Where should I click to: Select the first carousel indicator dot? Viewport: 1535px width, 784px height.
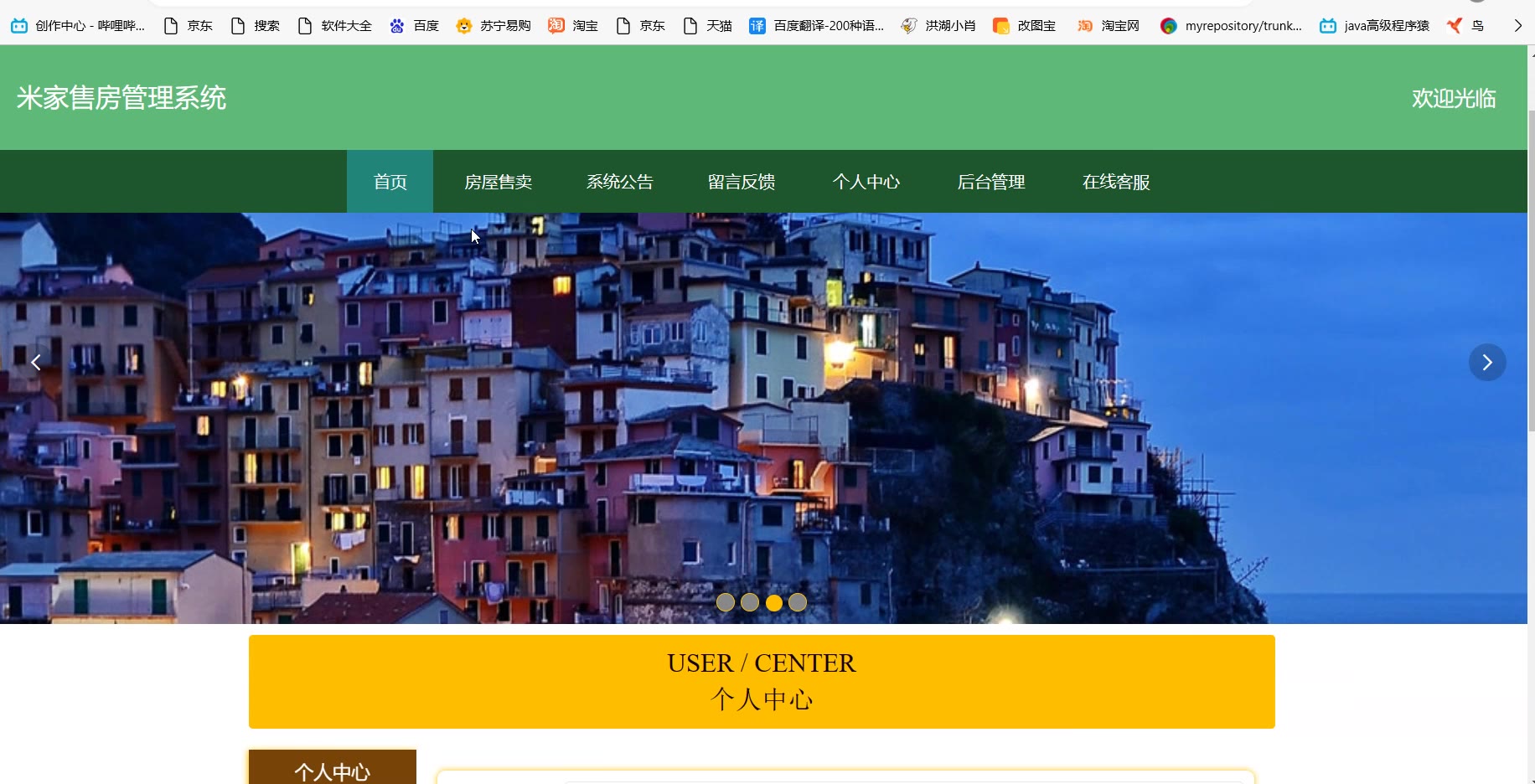[x=726, y=602]
